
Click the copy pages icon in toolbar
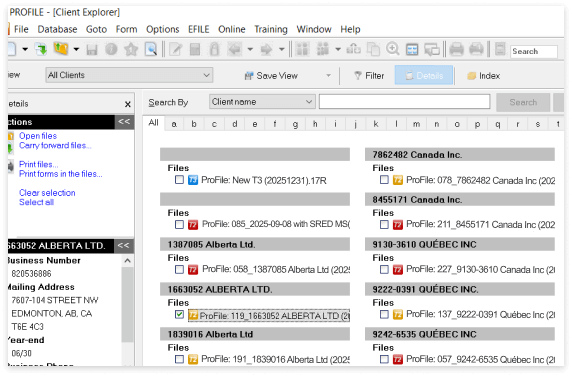[373, 49]
